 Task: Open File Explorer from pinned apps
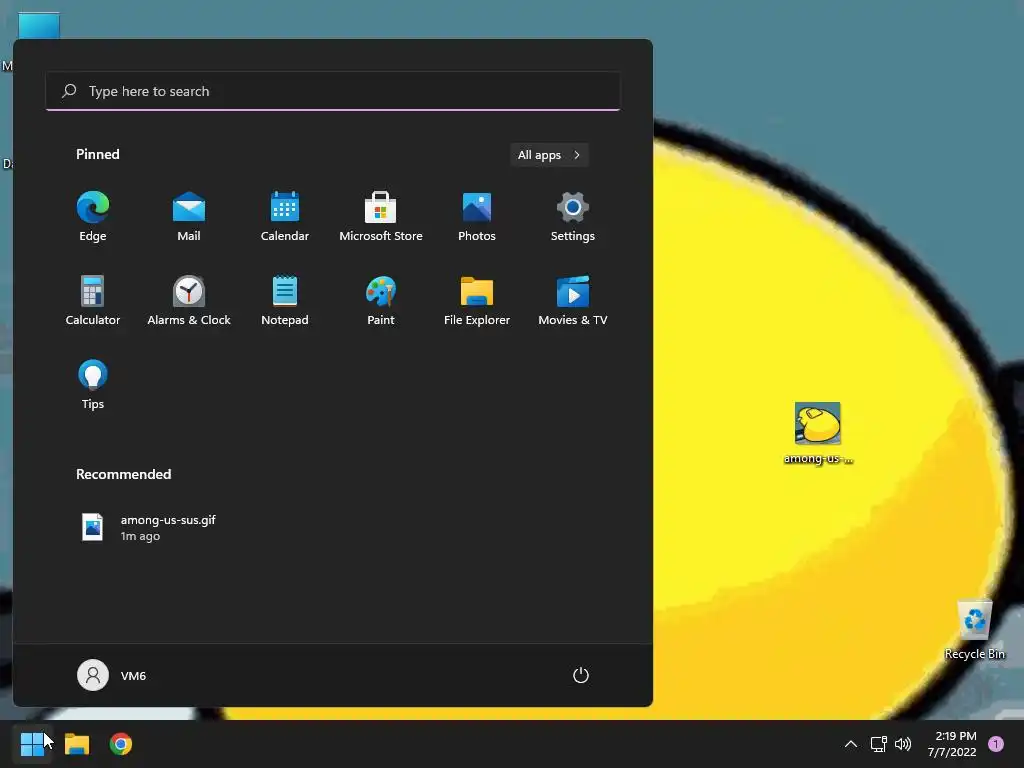pyautogui.click(x=477, y=300)
